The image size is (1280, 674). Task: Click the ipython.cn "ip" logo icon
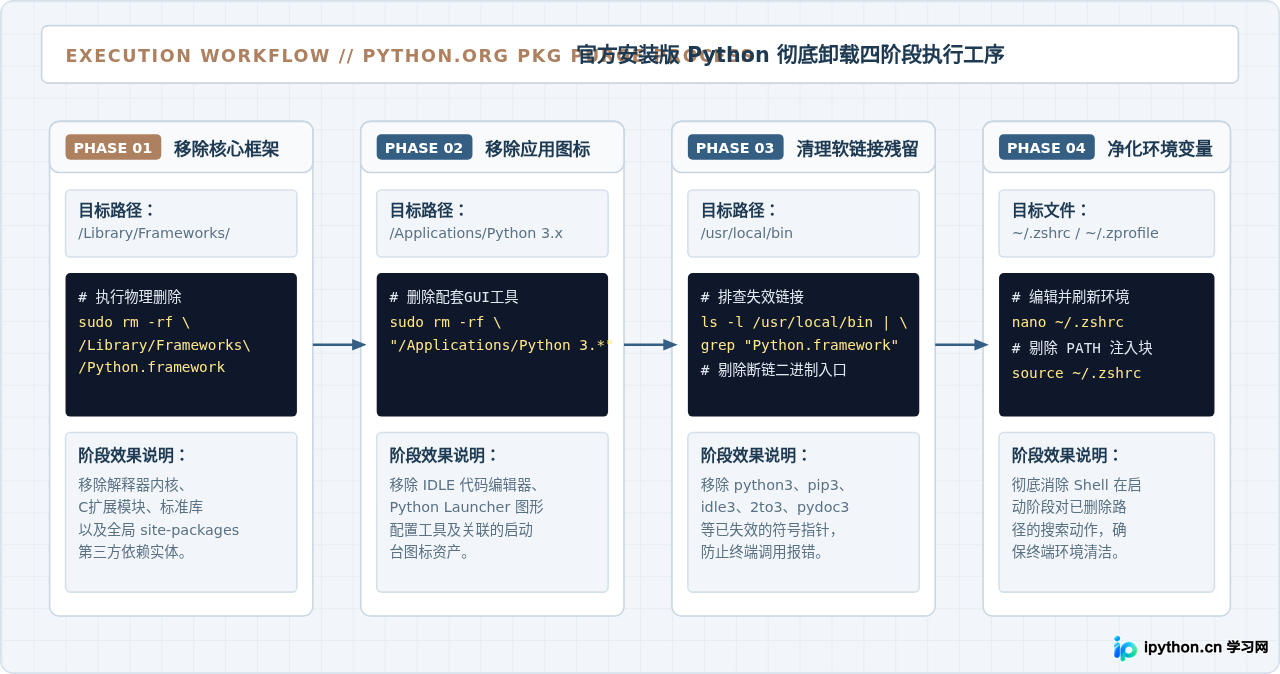click(1125, 648)
